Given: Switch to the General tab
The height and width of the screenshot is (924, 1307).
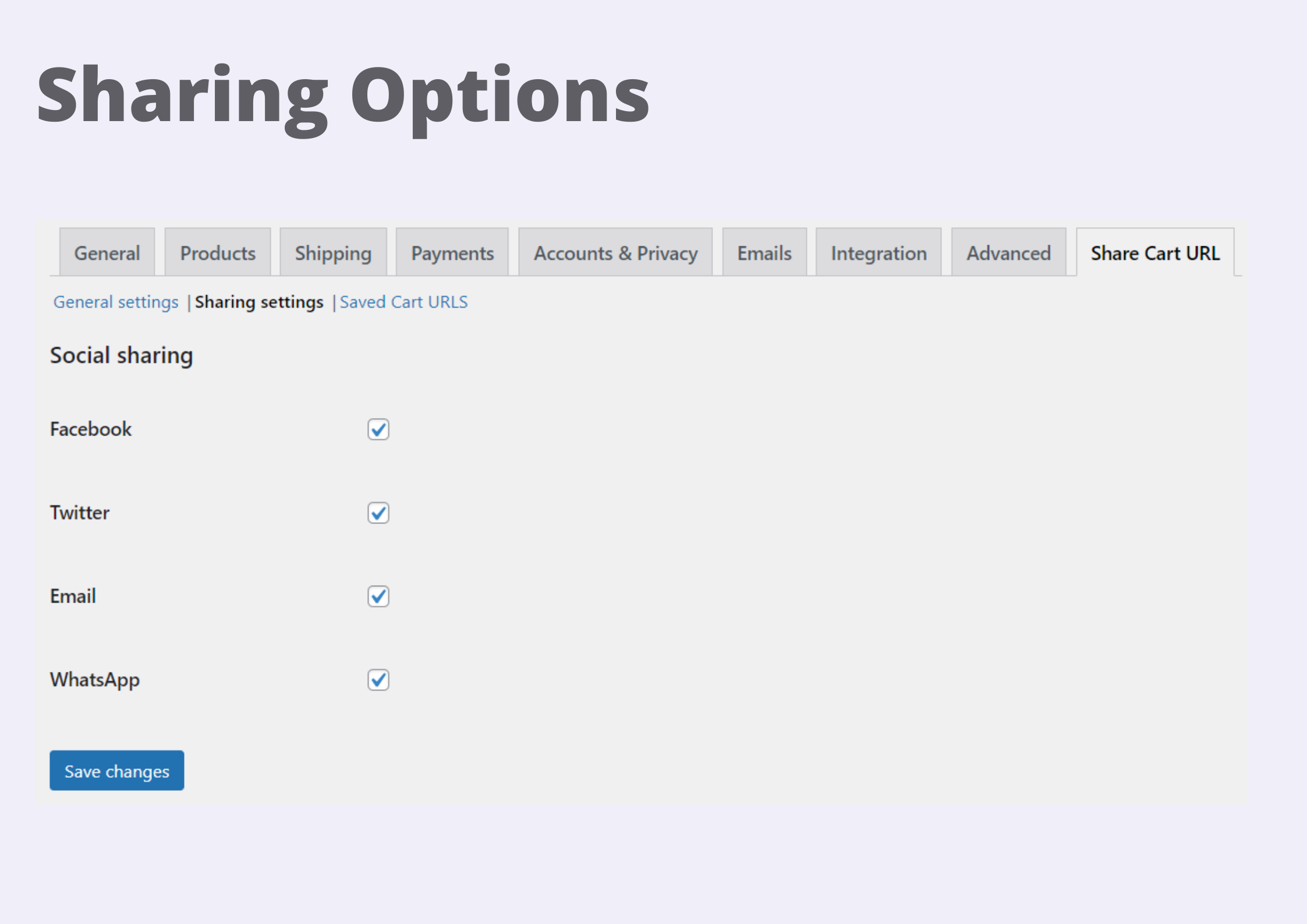Looking at the screenshot, I should click(107, 253).
